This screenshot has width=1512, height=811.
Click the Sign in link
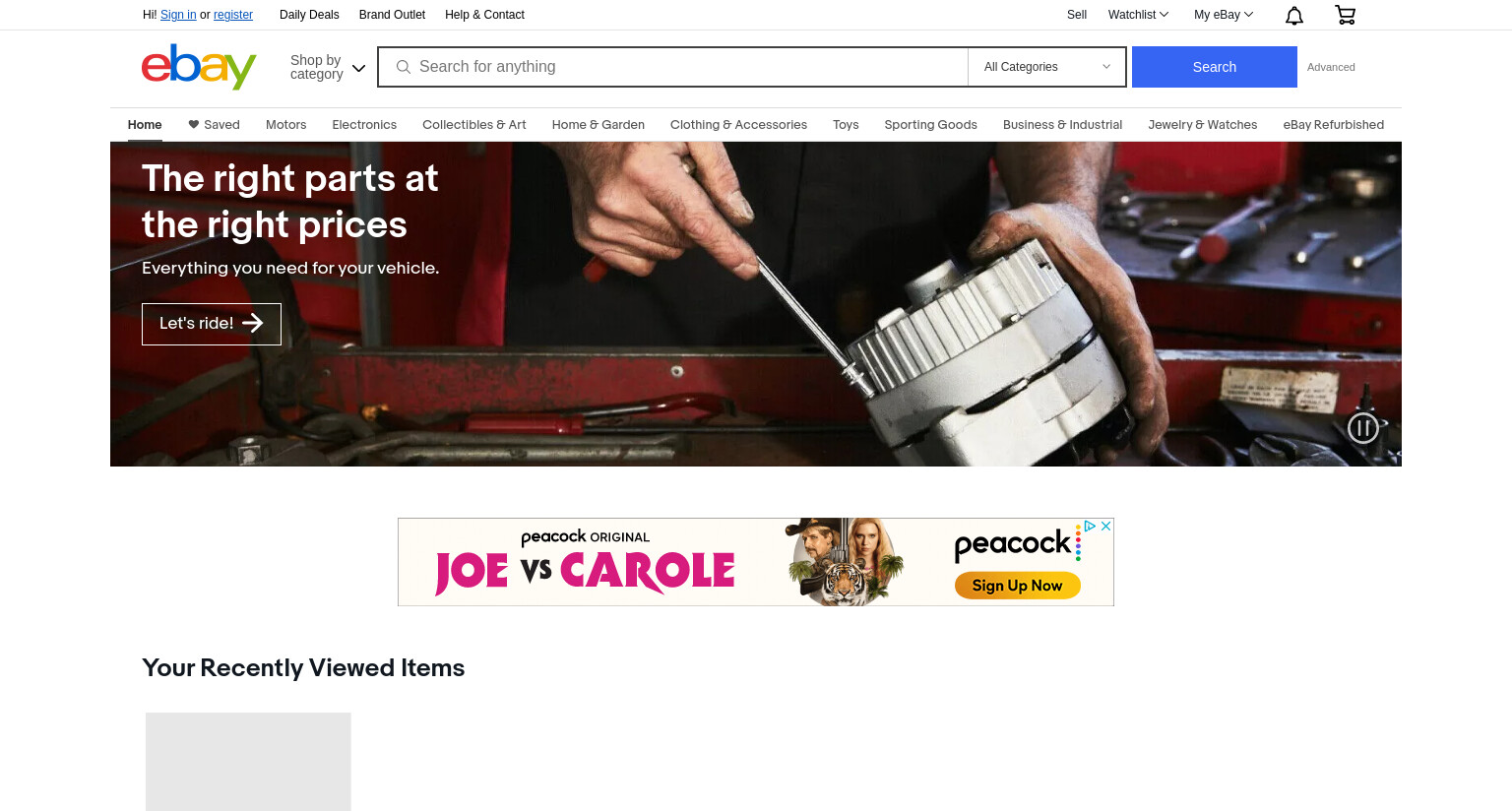coord(178,15)
